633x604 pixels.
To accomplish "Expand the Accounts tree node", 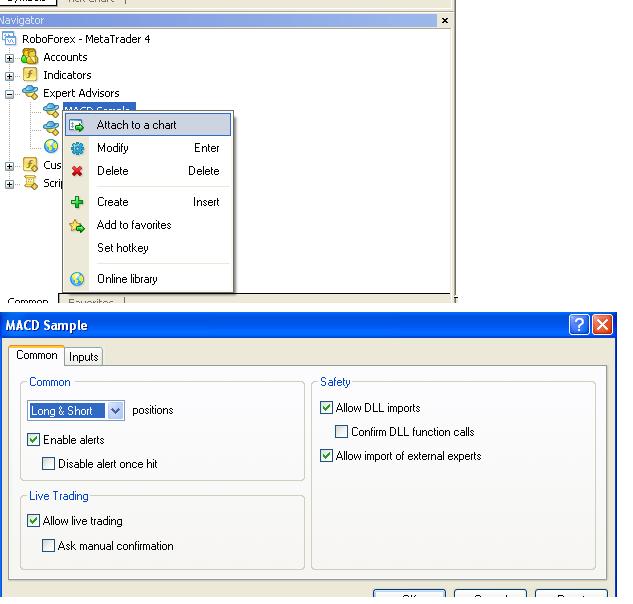I will point(10,58).
